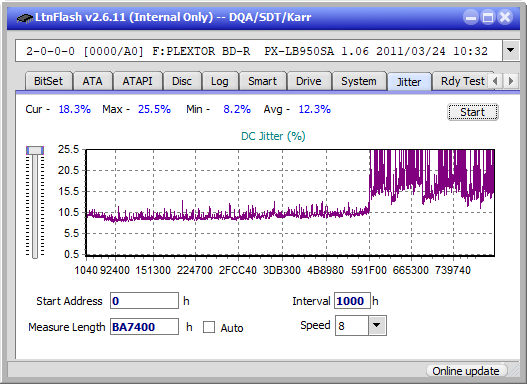Click the Start Address input field
Viewport: 527px width, 384px height.
(144, 301)
